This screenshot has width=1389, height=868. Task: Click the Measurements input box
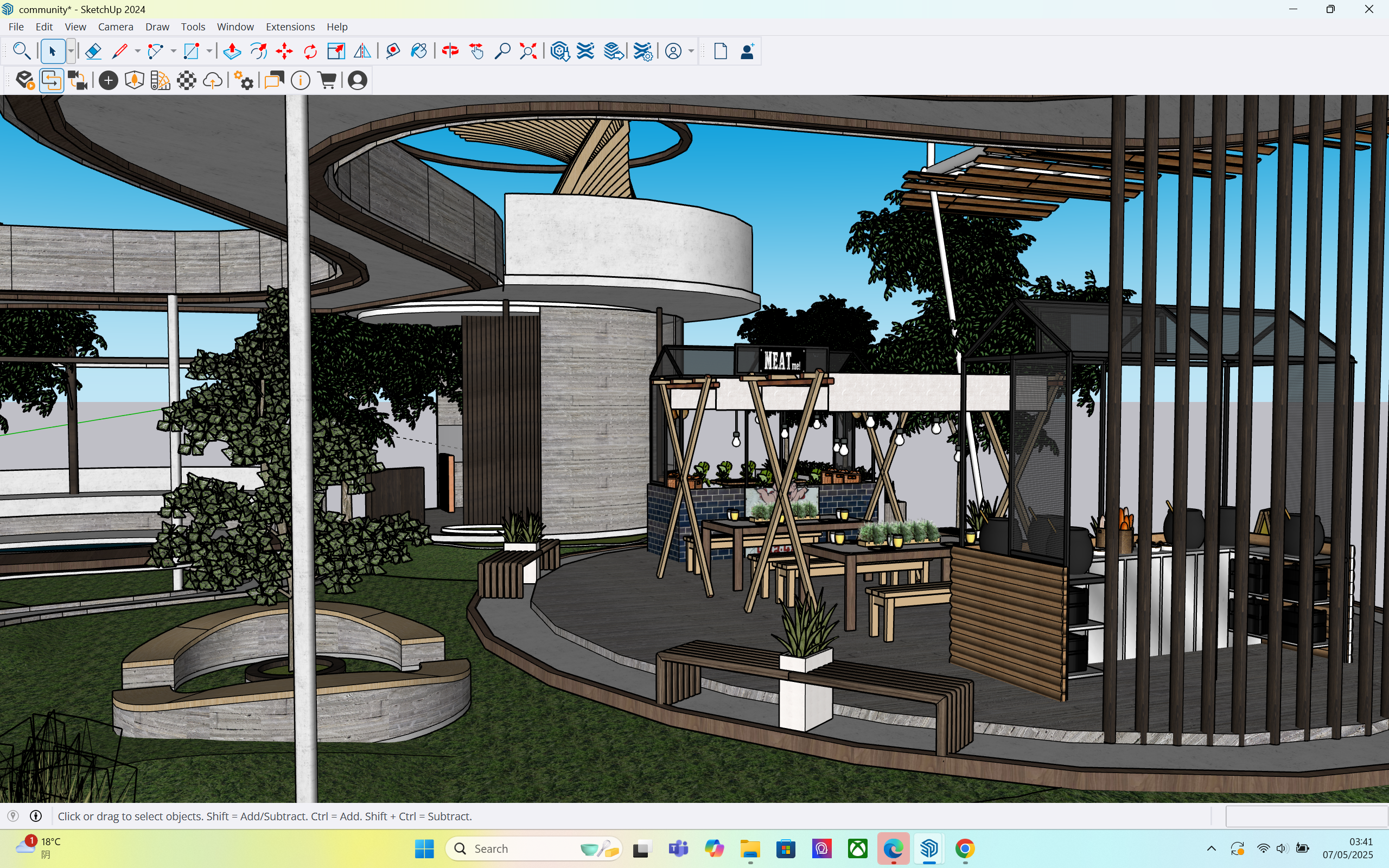(x=1307, y=816)
